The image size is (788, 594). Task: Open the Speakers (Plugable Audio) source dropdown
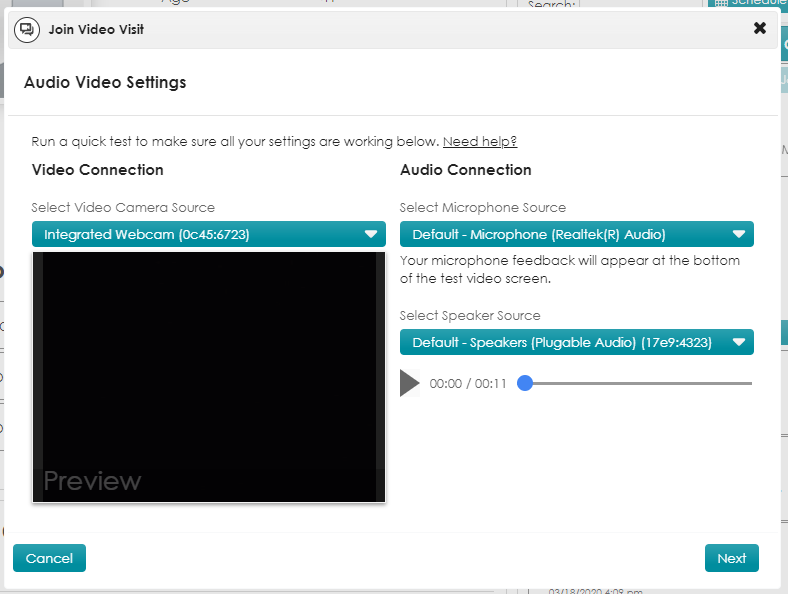point(576,342)
